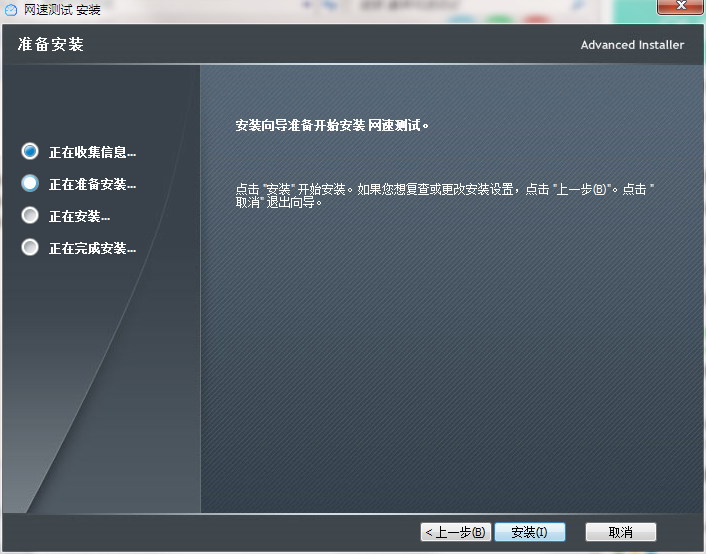Click the Advanced Installer label
Viewport: 706px width, 554px height.
point(632,45)
